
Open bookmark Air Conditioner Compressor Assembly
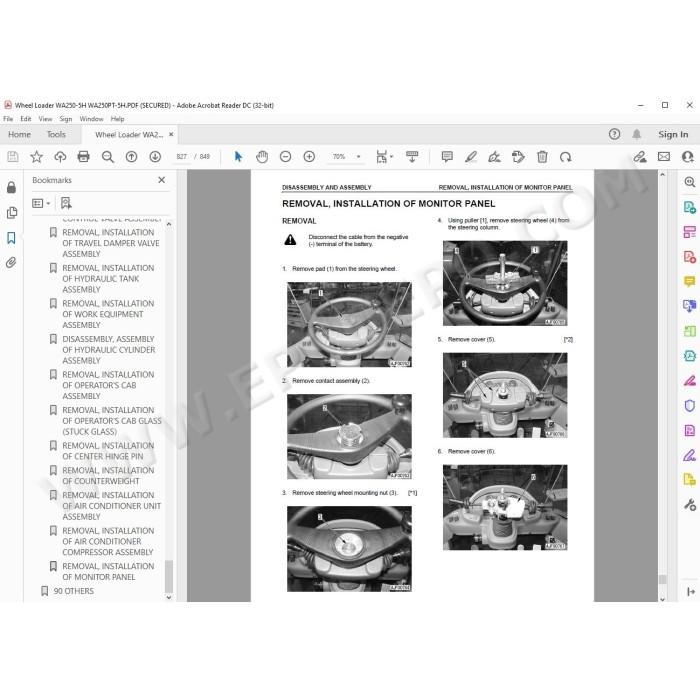pos(108,541)
